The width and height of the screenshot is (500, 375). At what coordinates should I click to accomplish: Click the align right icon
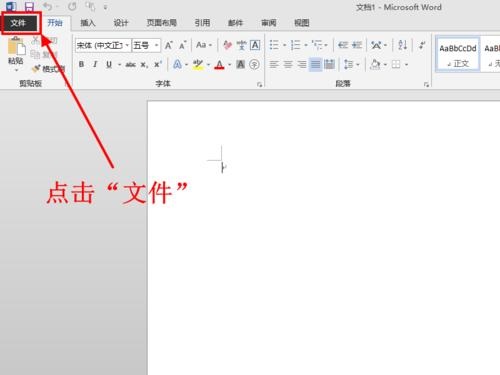click(x=302, y=64)
